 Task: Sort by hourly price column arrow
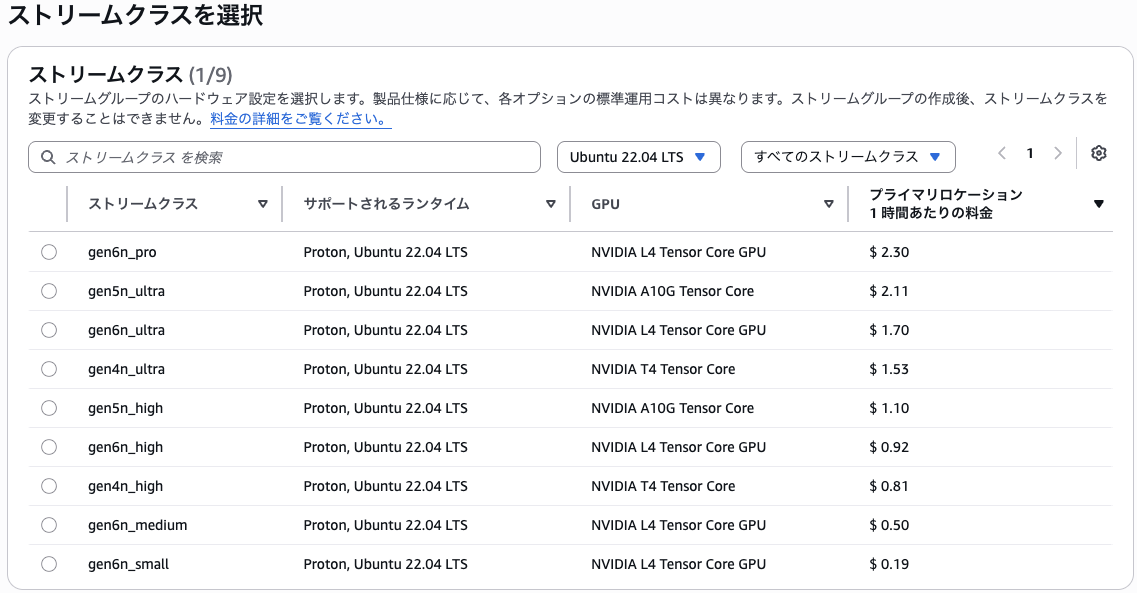[1099, 204]
